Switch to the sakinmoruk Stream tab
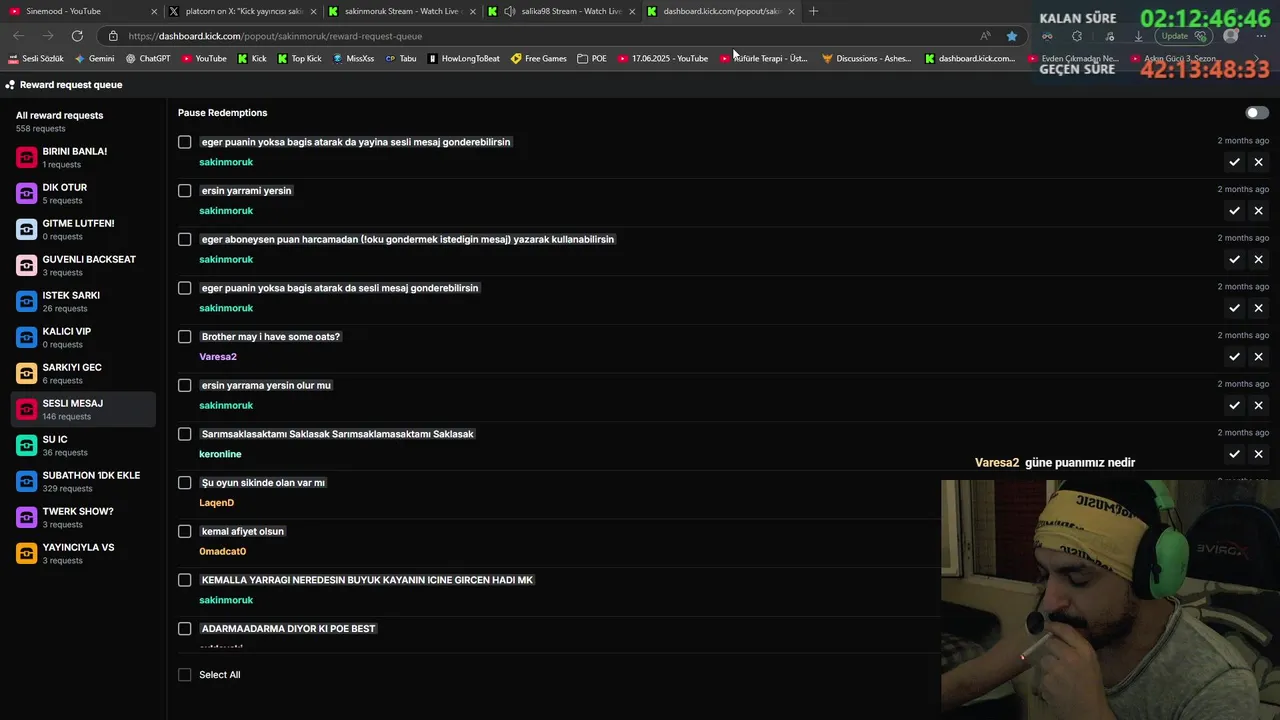The width and height of the screenshot is (1280, 720). (402, 11)
